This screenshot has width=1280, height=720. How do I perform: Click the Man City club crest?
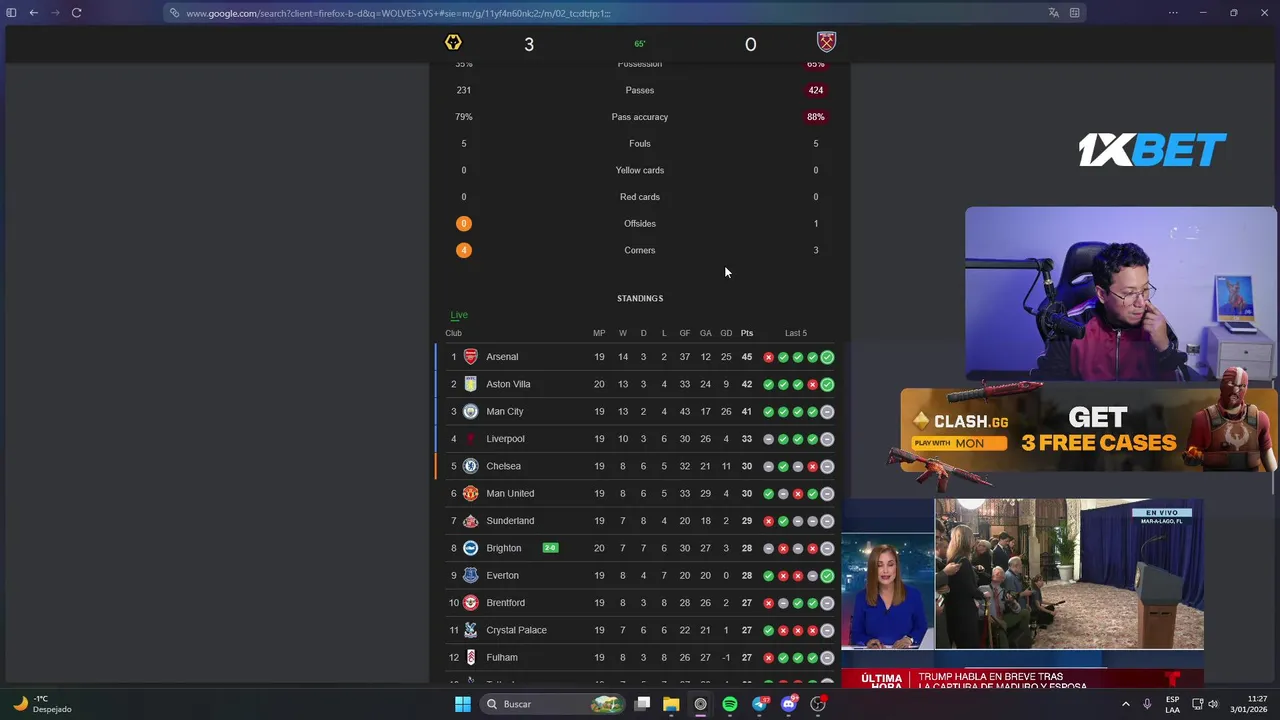470,411
